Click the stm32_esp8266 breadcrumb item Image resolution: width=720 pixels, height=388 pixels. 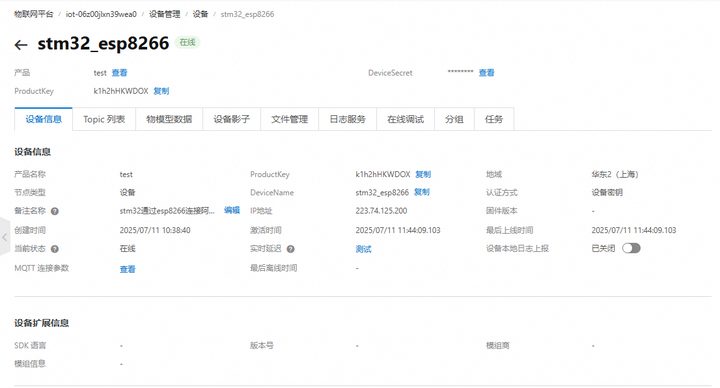[x=248, y=14]
